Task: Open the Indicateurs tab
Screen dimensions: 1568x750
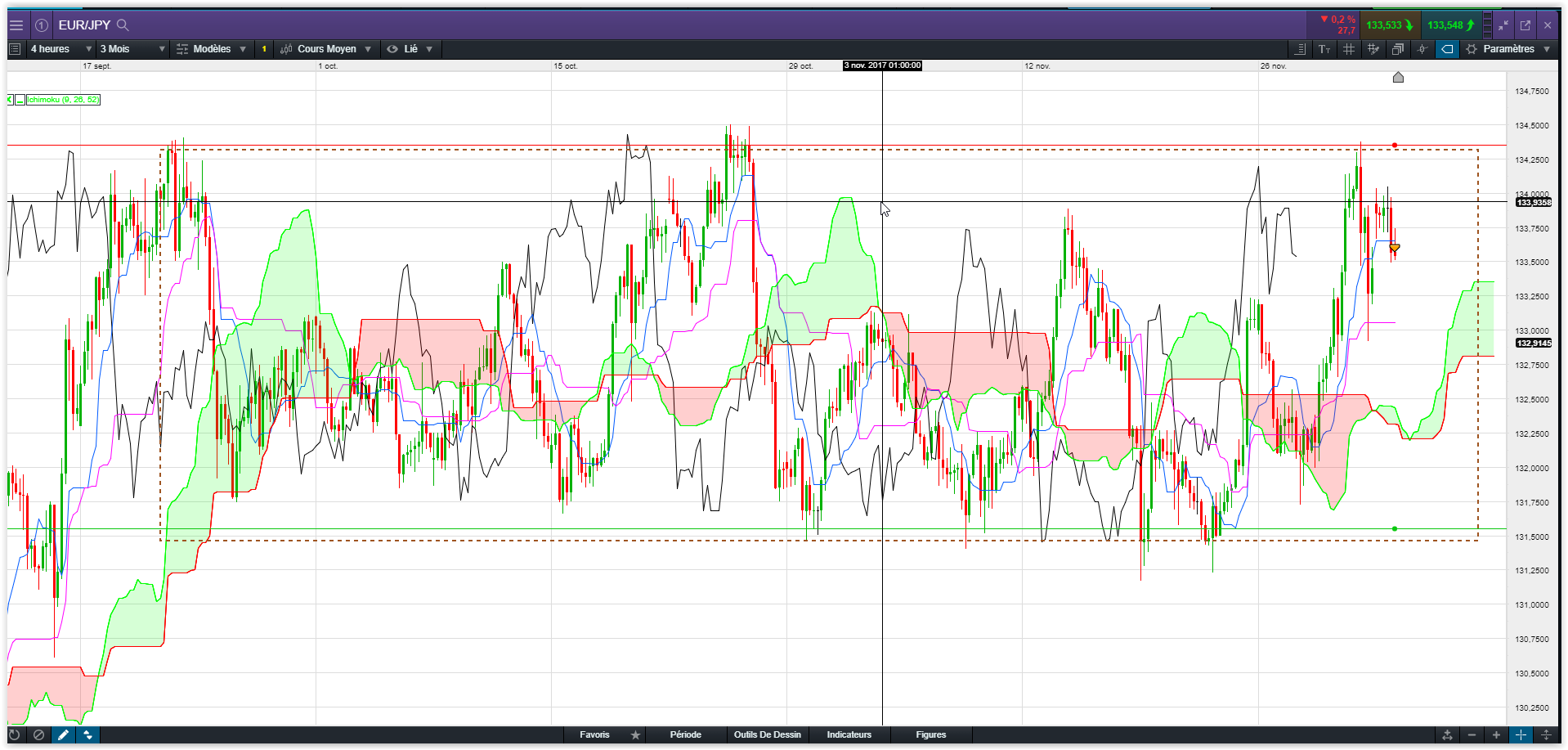Action: (x=849, y=734)
